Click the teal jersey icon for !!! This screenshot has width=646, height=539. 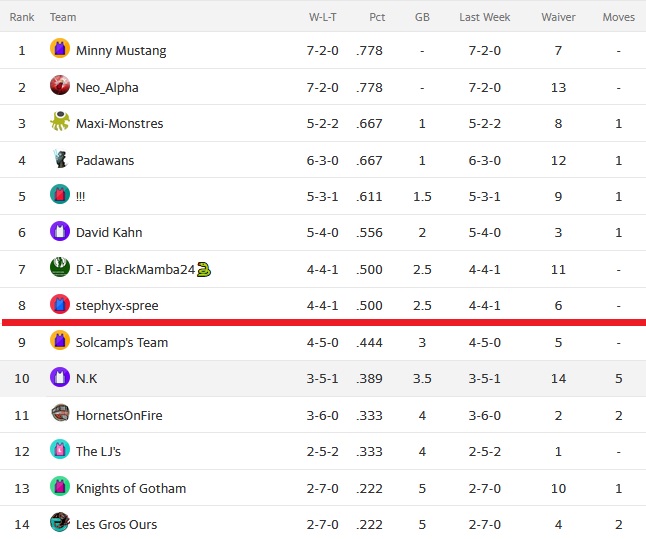point(60,194)
